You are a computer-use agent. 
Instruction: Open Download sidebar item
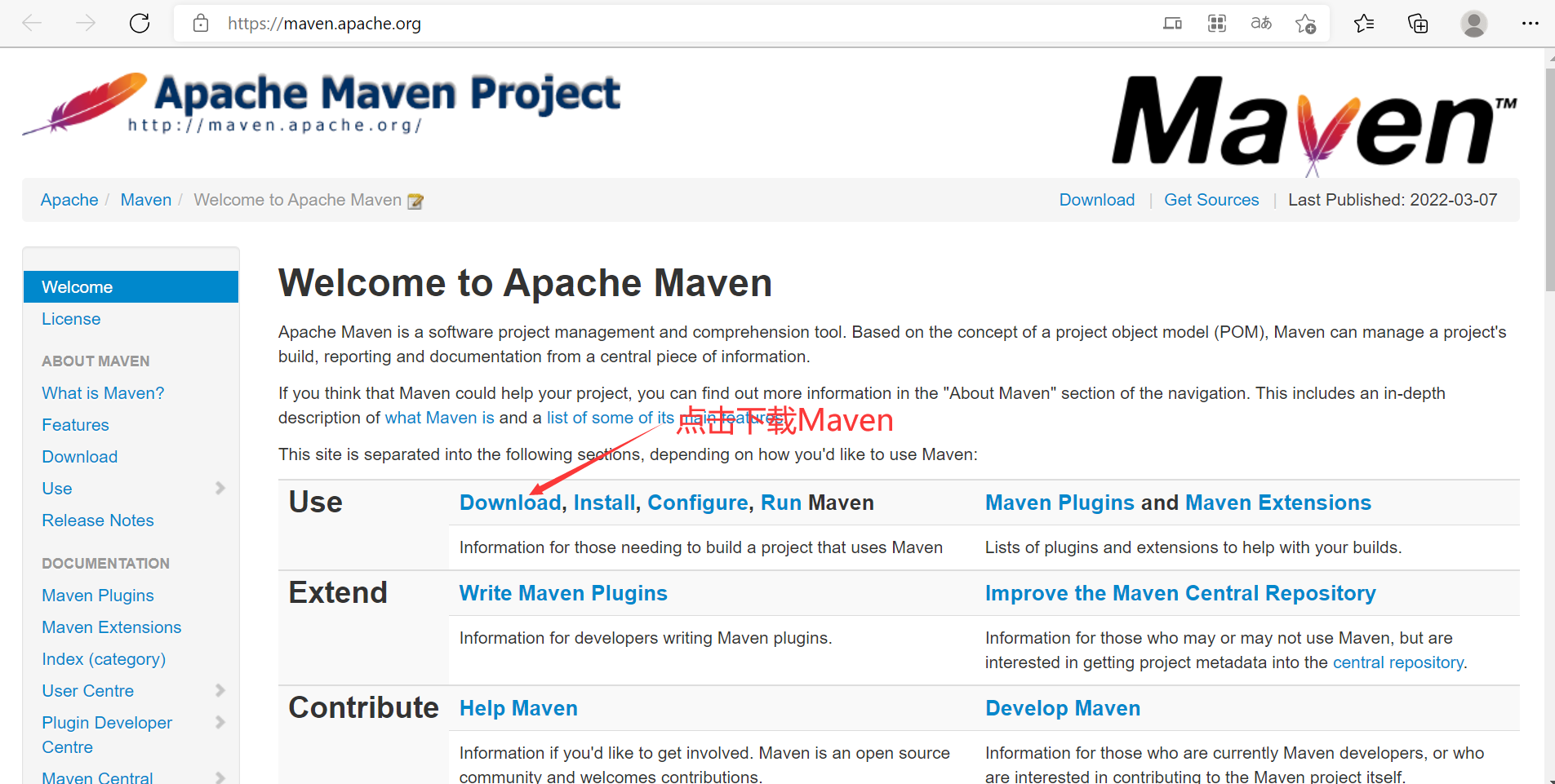(80, 457)
